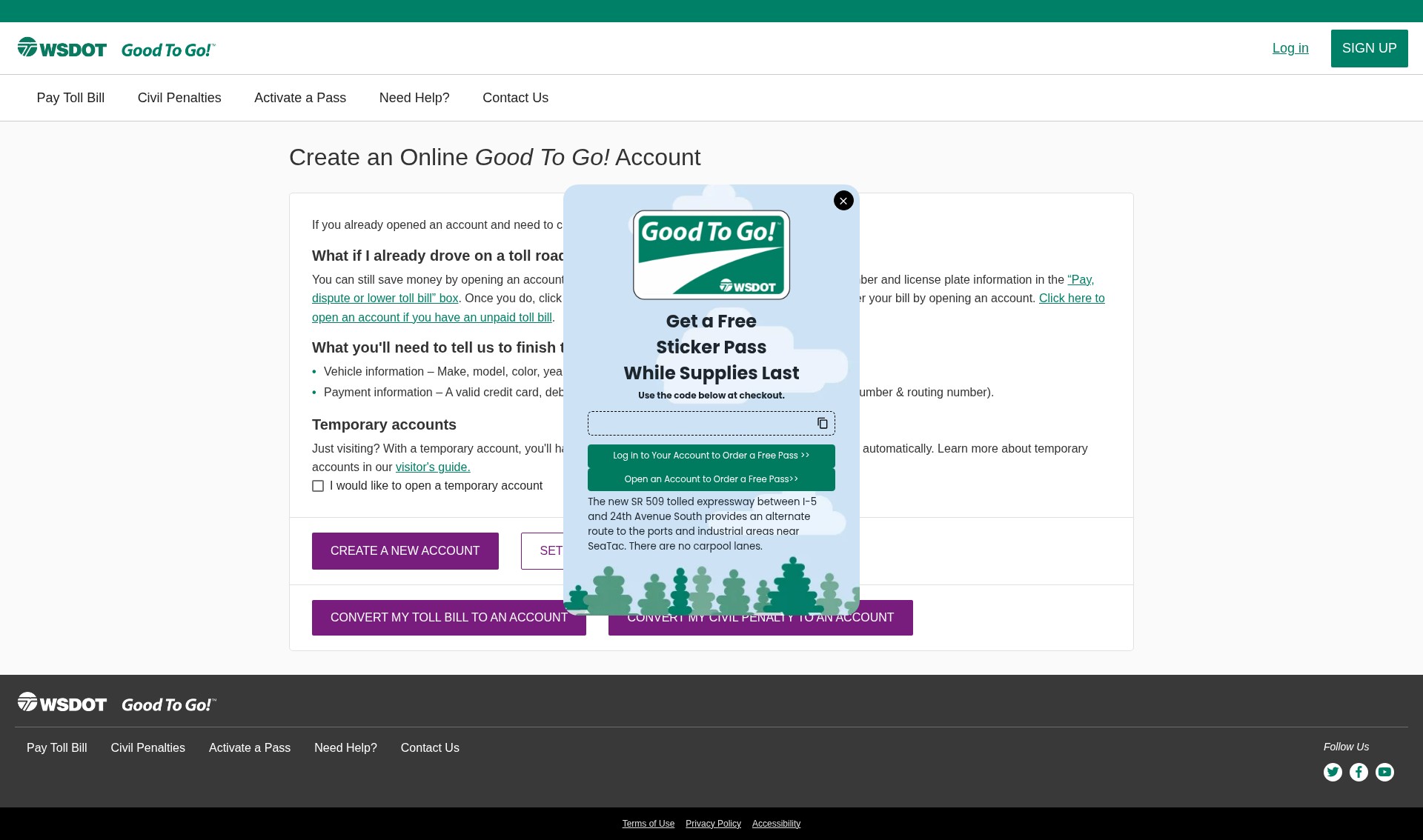Viewport: 1423px width, 840px height.
Task: Open Pay Toll Bill in footer
Action: tap(57, 748)
